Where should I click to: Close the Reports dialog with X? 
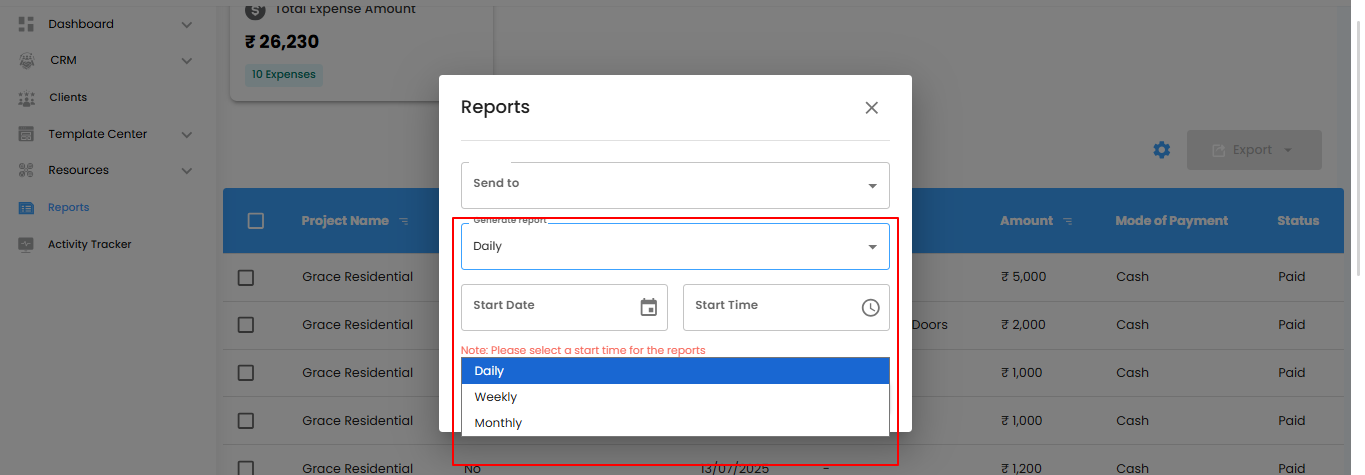click(x=871, y=108)
